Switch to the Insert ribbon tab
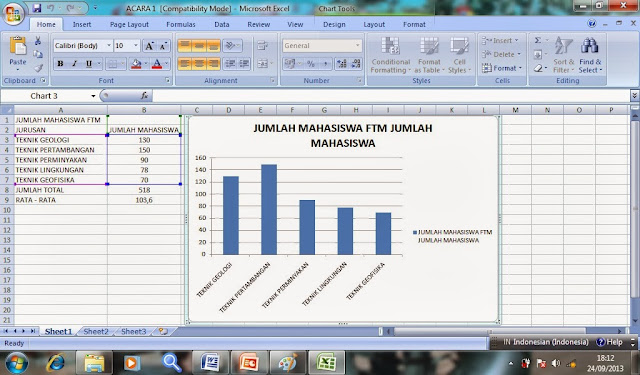 tap(82, 24)
